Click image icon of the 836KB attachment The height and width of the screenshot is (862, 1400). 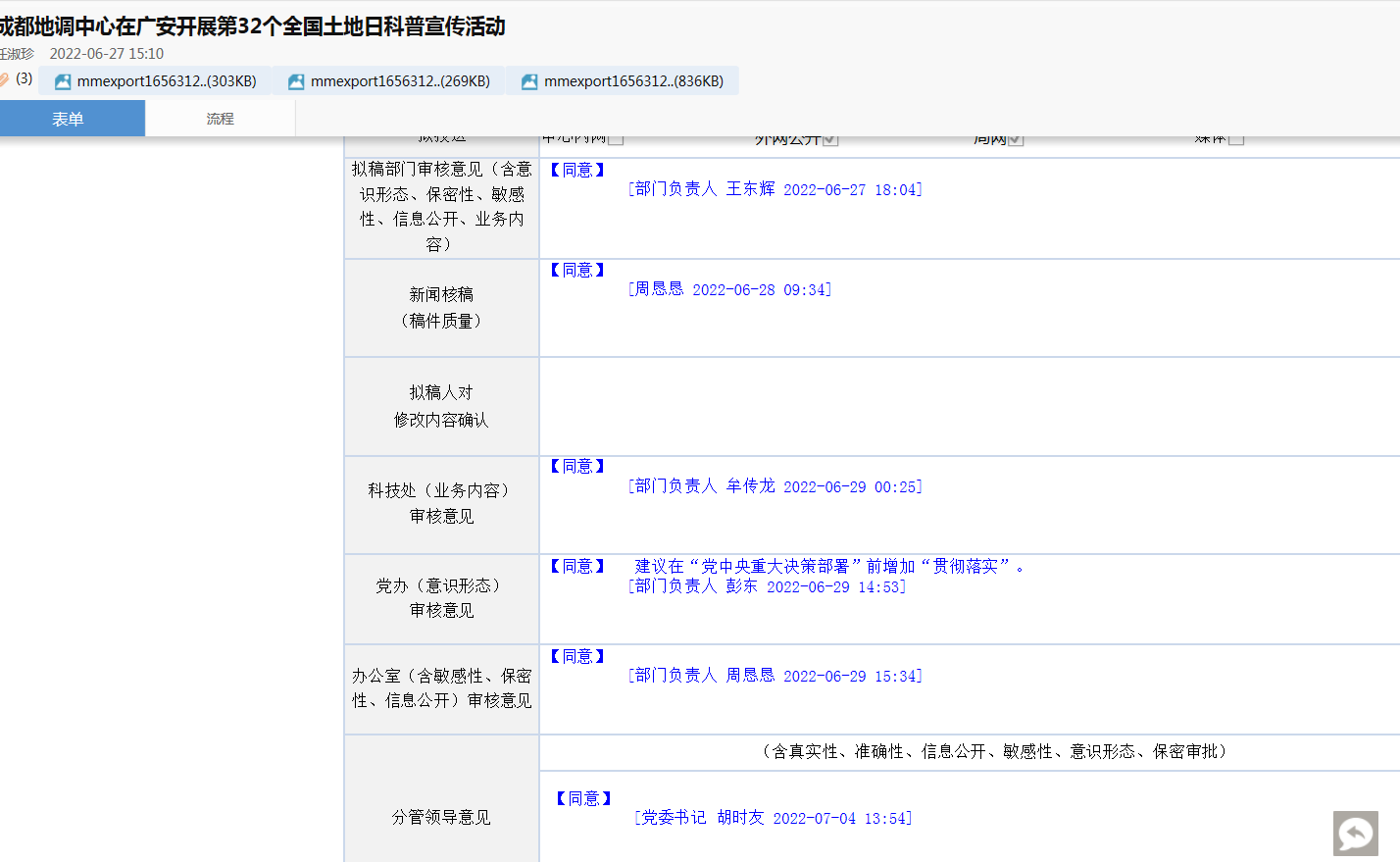[x=529, y=81]
